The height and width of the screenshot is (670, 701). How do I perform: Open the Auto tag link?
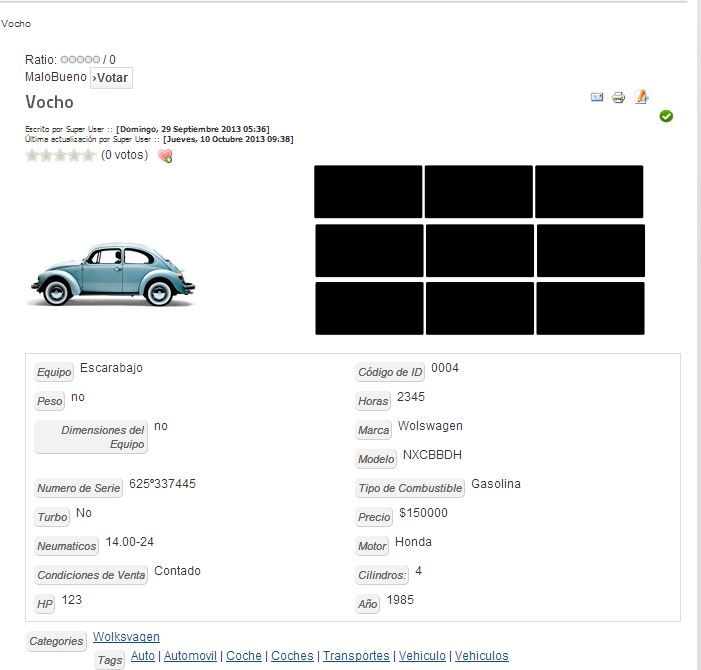tap(143, 656)
